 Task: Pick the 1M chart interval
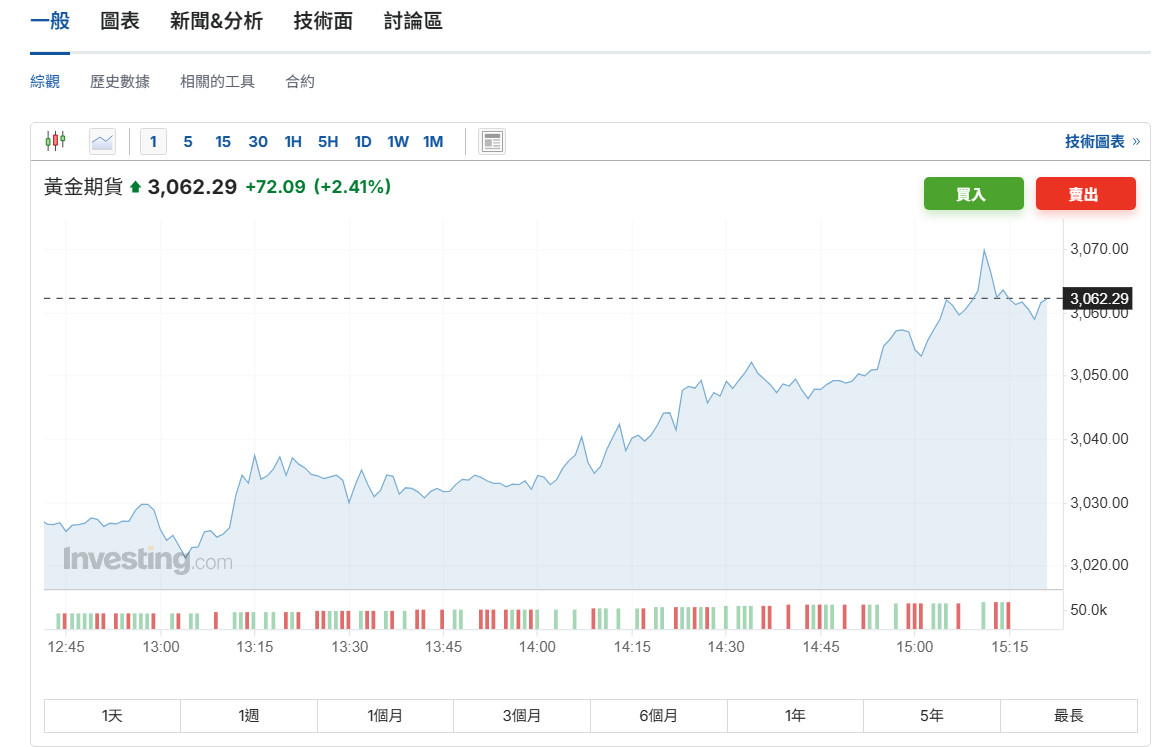[x=433, y=141]
